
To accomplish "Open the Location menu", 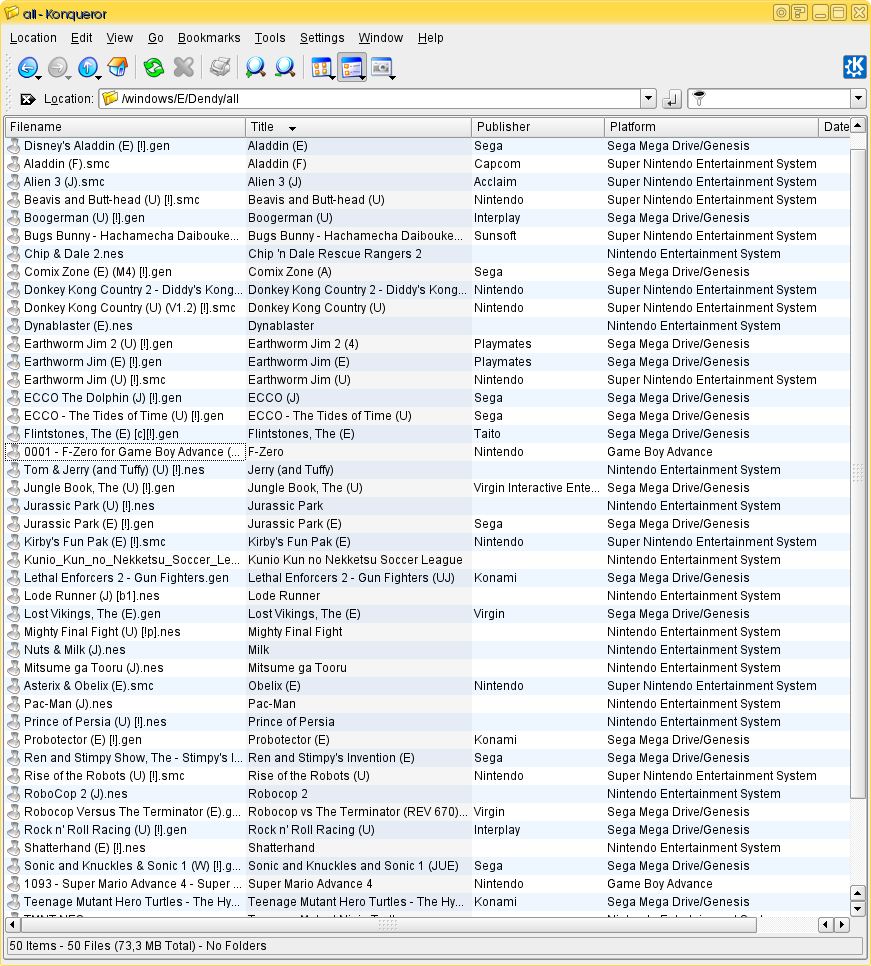I will pyautogui.click(x=33, y=38).
